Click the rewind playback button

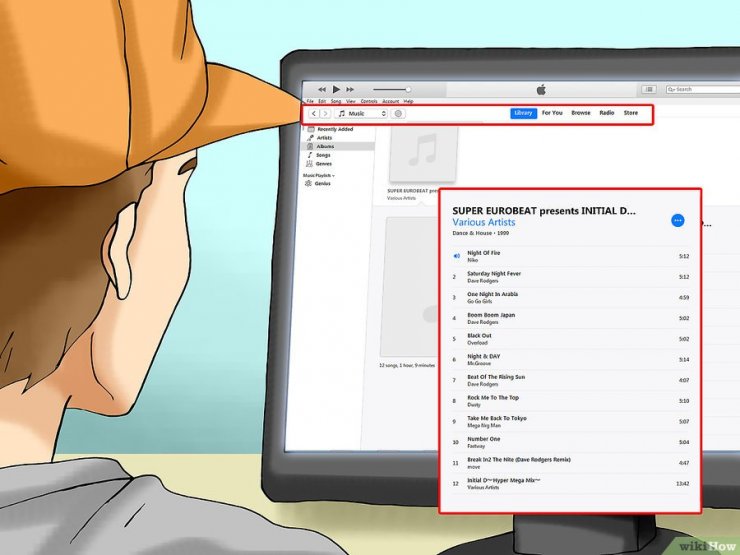[x=322, y=89]
